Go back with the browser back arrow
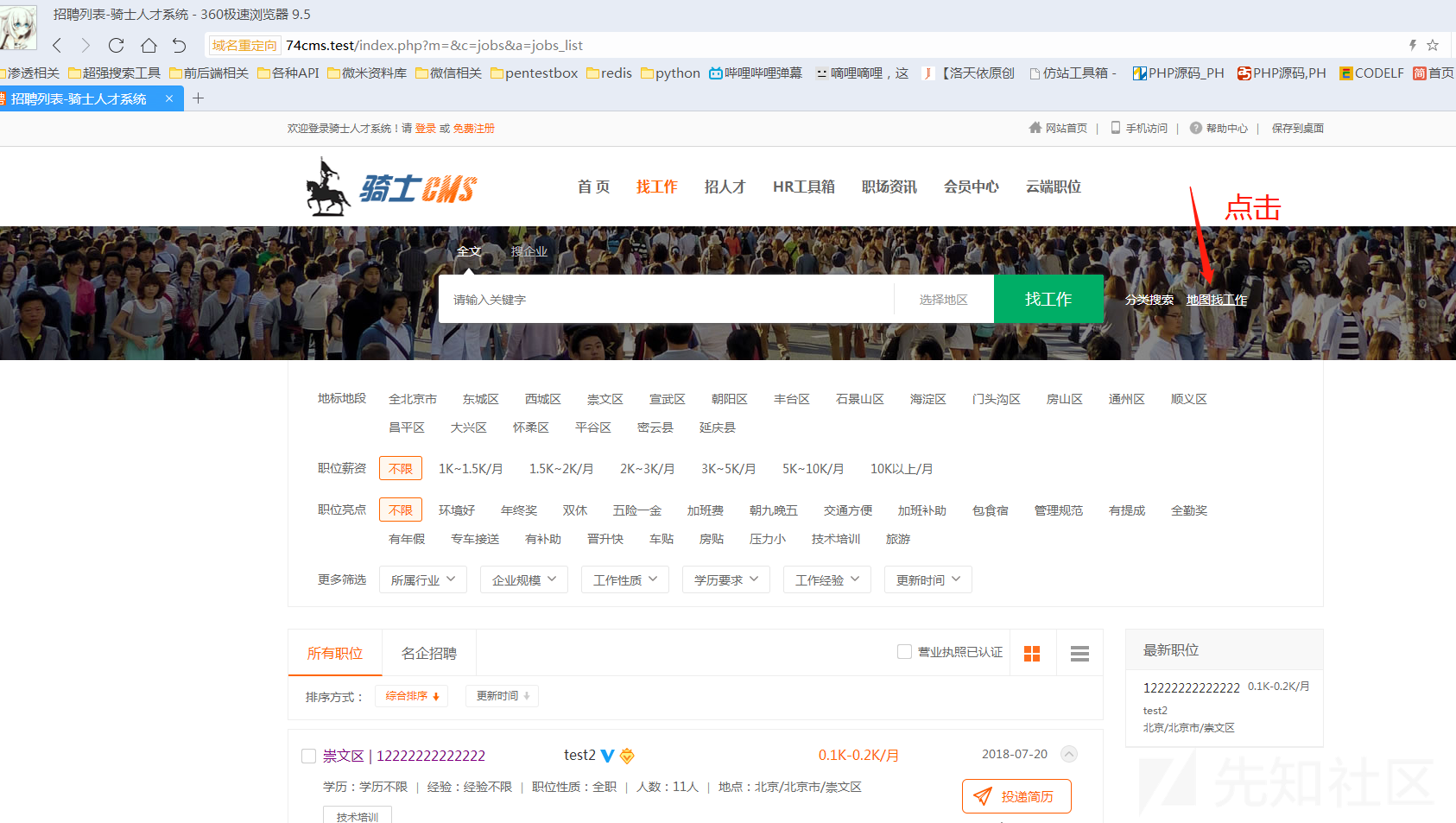Screen dimensions: 1456x823 [x=57, y=45]
